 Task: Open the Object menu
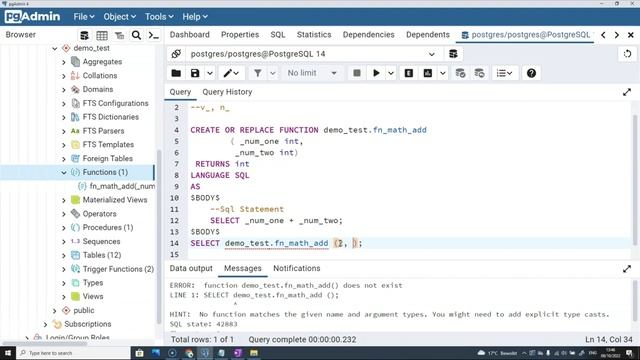[119, 17]
